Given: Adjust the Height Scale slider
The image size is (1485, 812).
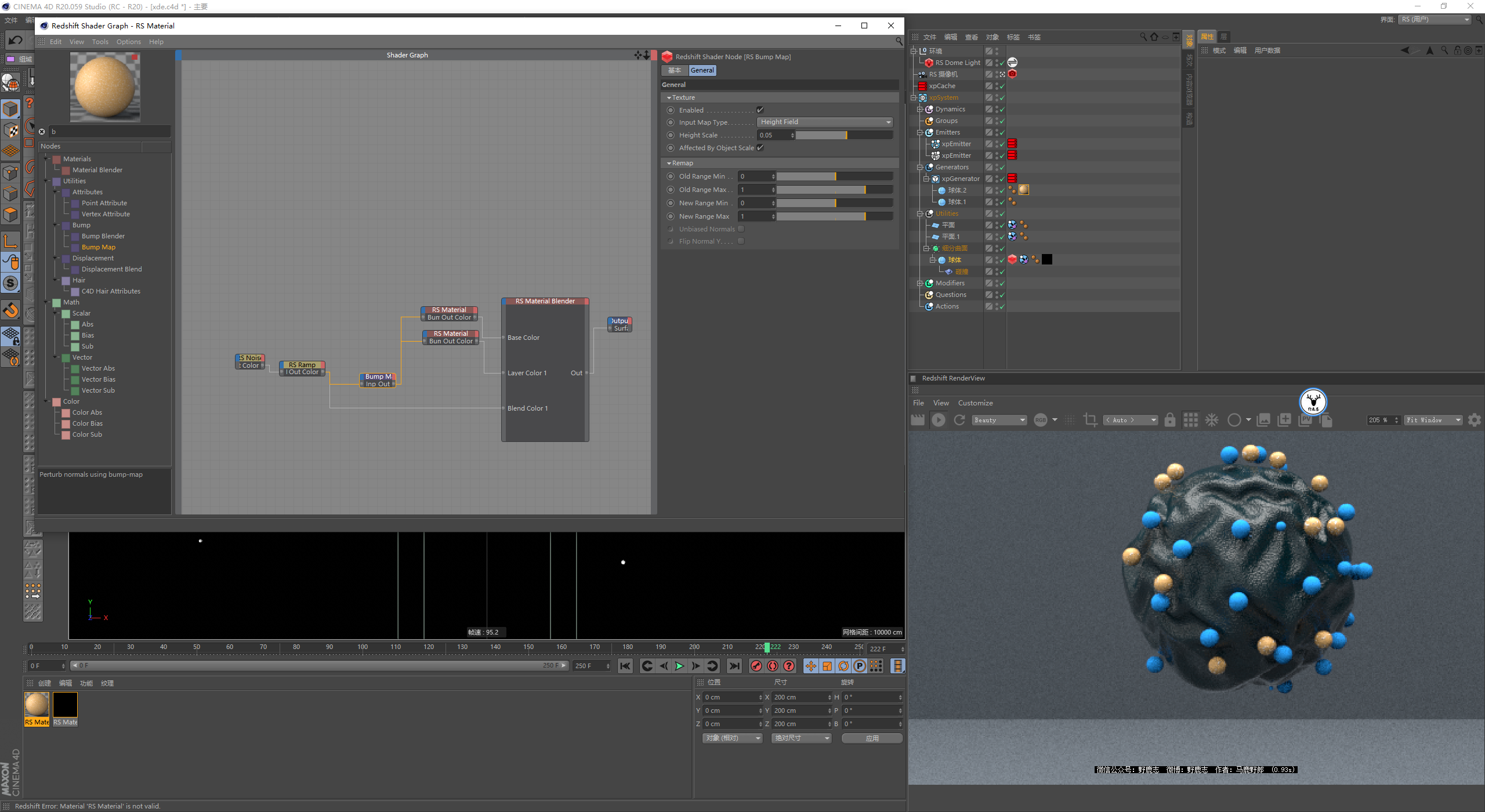Looking at the screenshot, I should 843,135.
